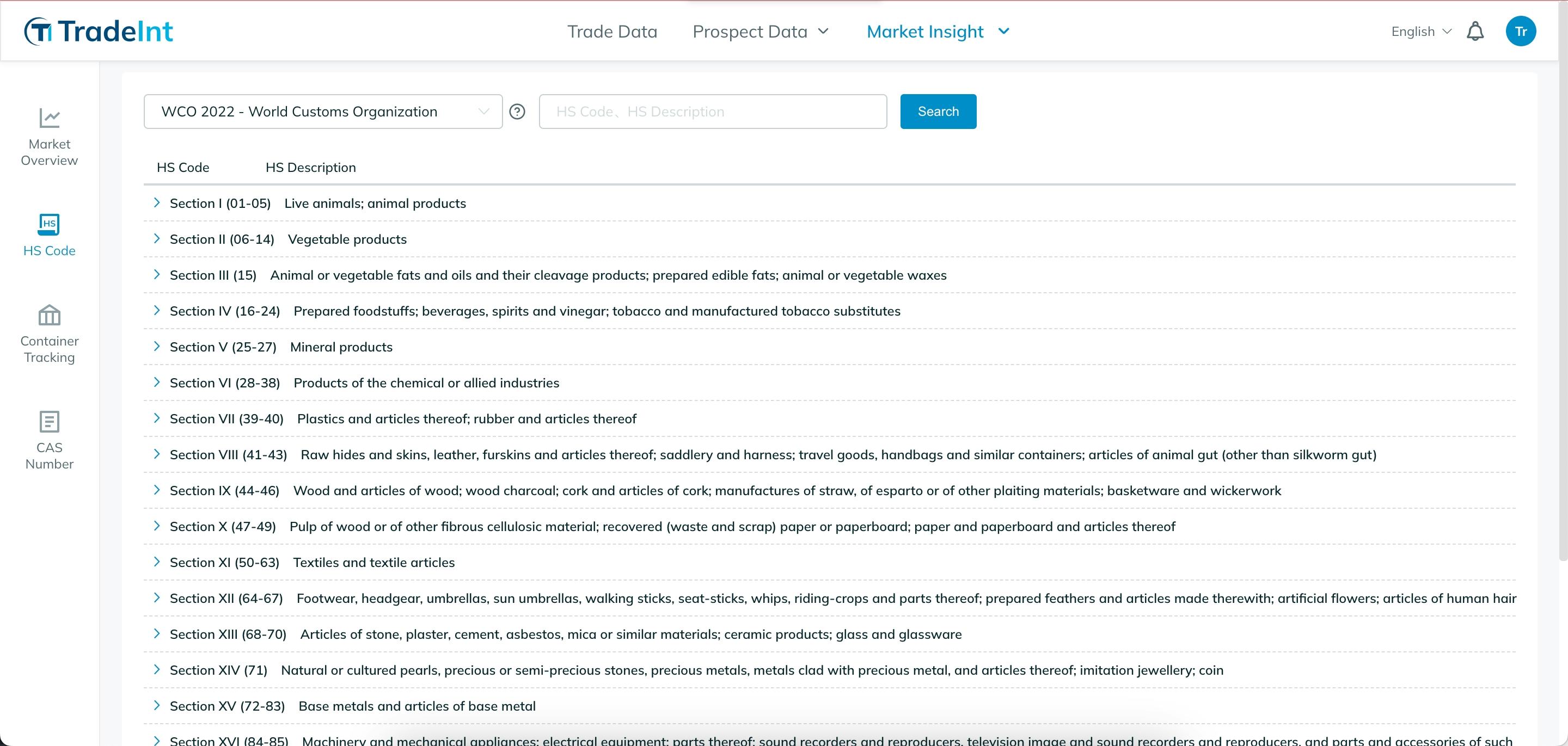Screen dimensions: 1568x746
Task: Switch to Trade Data
Action: click(612, 31)
